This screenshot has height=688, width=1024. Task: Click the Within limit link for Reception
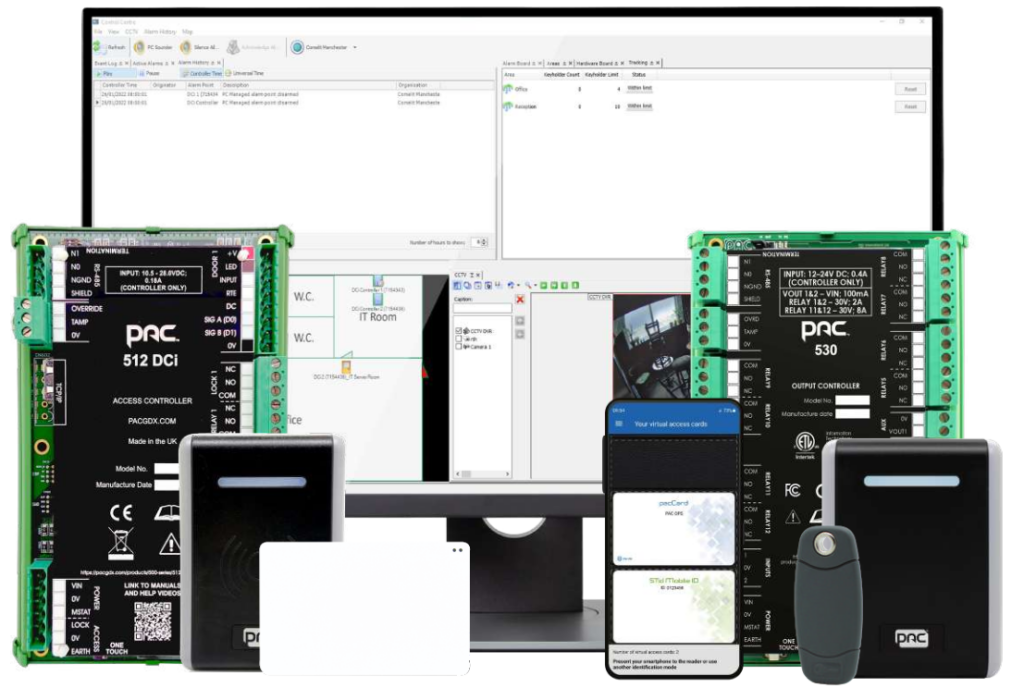click(x=640, y=106)
